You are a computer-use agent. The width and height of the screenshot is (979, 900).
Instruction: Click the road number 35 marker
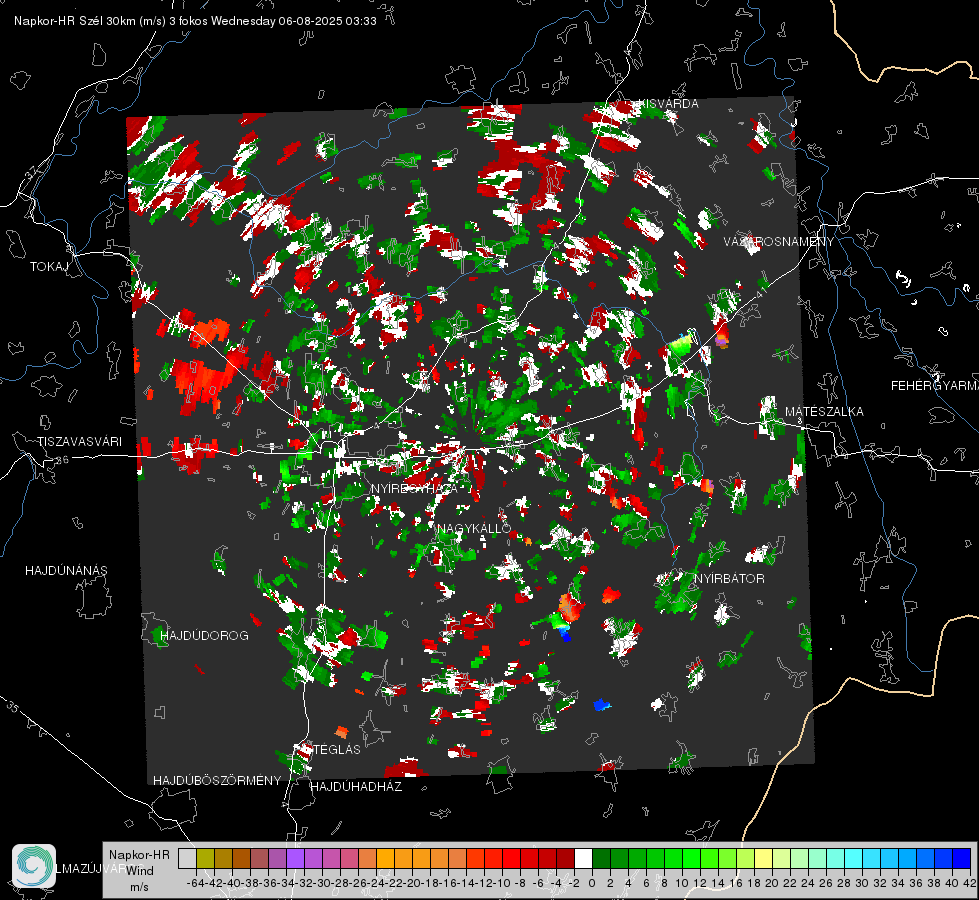(13, 707)
